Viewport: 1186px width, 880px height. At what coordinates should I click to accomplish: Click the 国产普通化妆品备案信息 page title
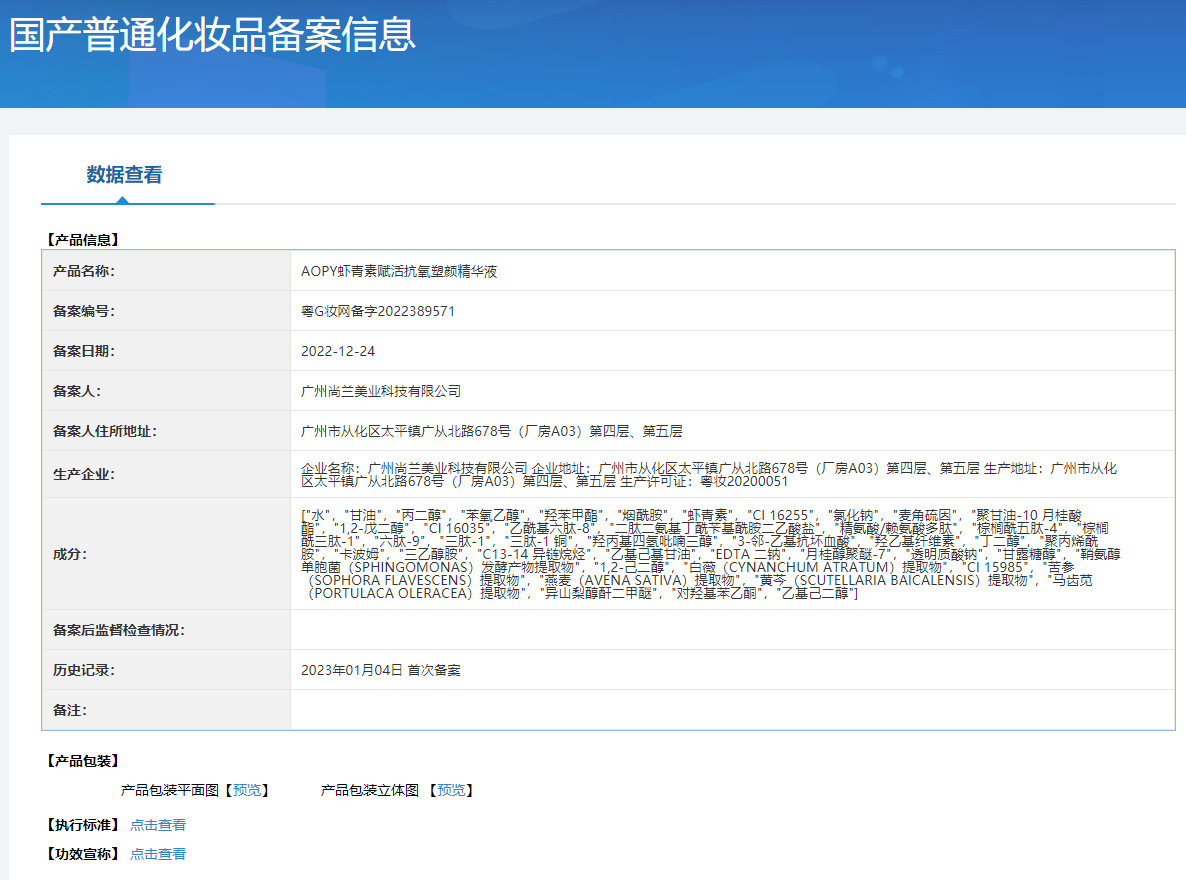pyautogui.click(x=212, y=35)
